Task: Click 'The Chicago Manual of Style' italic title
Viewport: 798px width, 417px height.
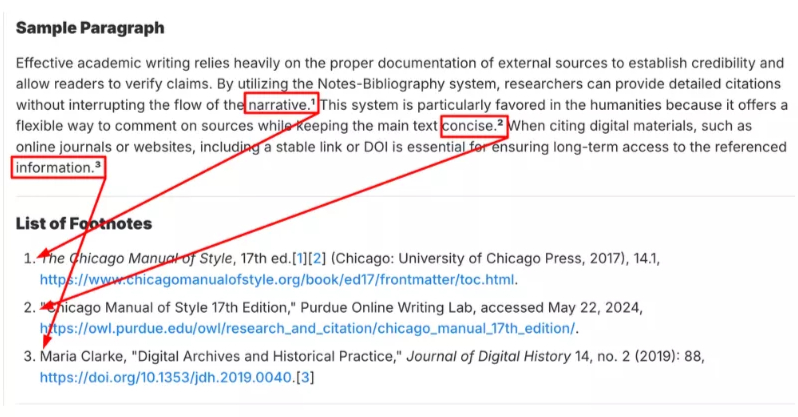Action: tap(136, 259)
